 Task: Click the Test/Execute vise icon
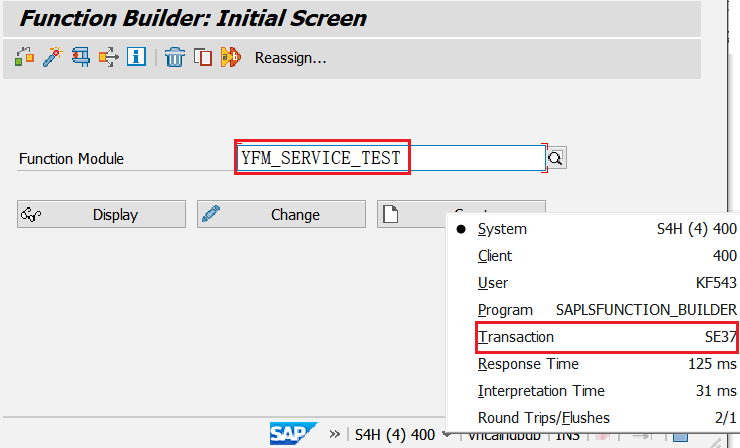tap(80, 57)
